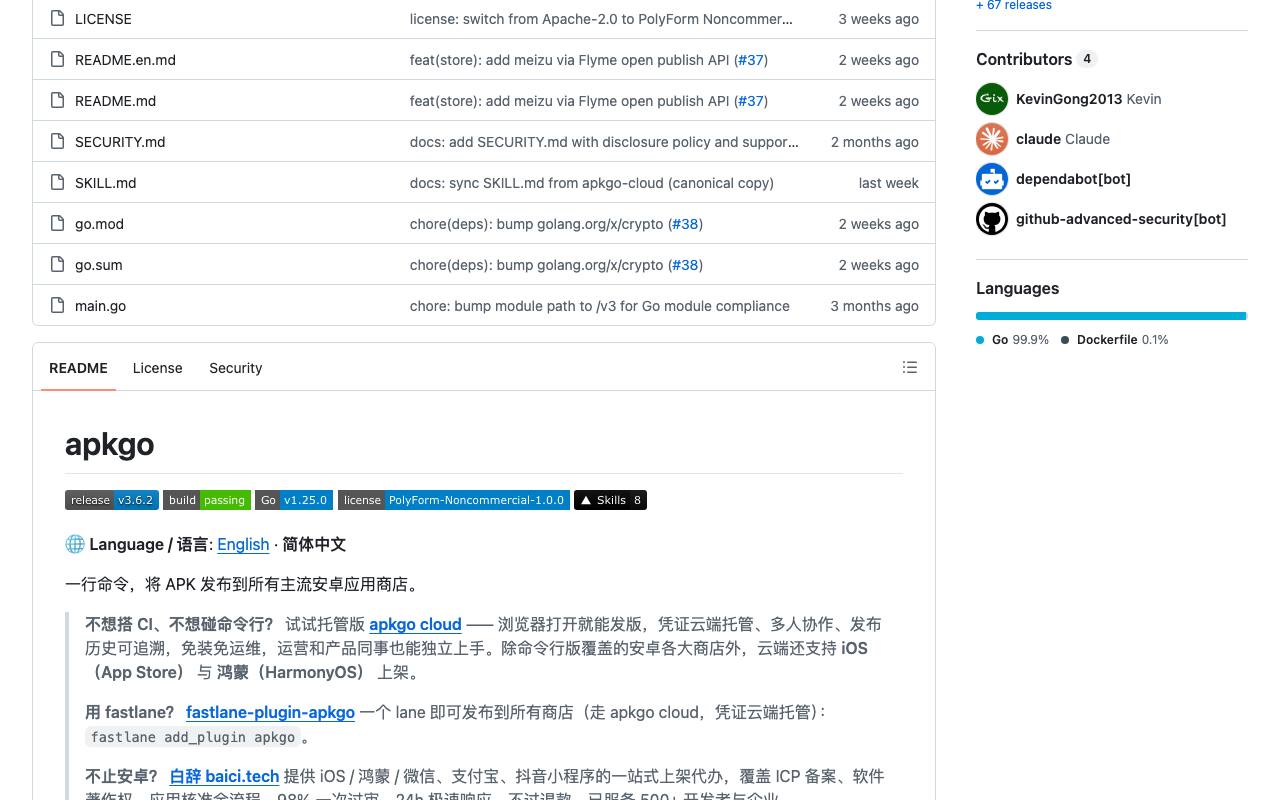This screenshot has height=800, width=1280.
Task: Switch to the Security tab
Action: (x=236, y=368)
